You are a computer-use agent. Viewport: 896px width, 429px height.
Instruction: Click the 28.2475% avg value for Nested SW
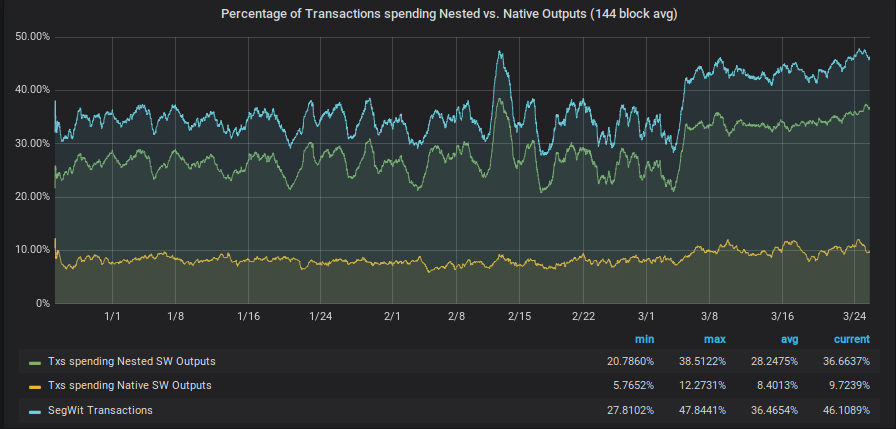point(774,362)
